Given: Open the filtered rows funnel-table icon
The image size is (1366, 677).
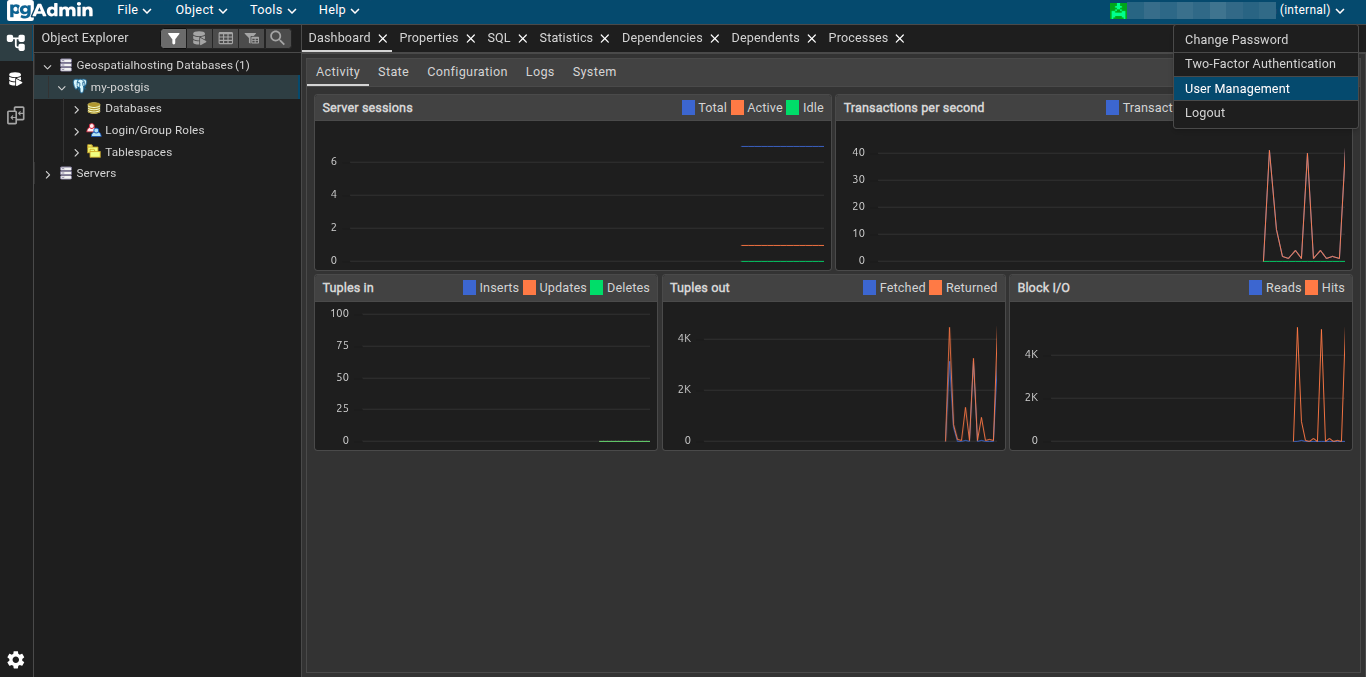Looking at the screenshot, I should click(x=251, y=38).
